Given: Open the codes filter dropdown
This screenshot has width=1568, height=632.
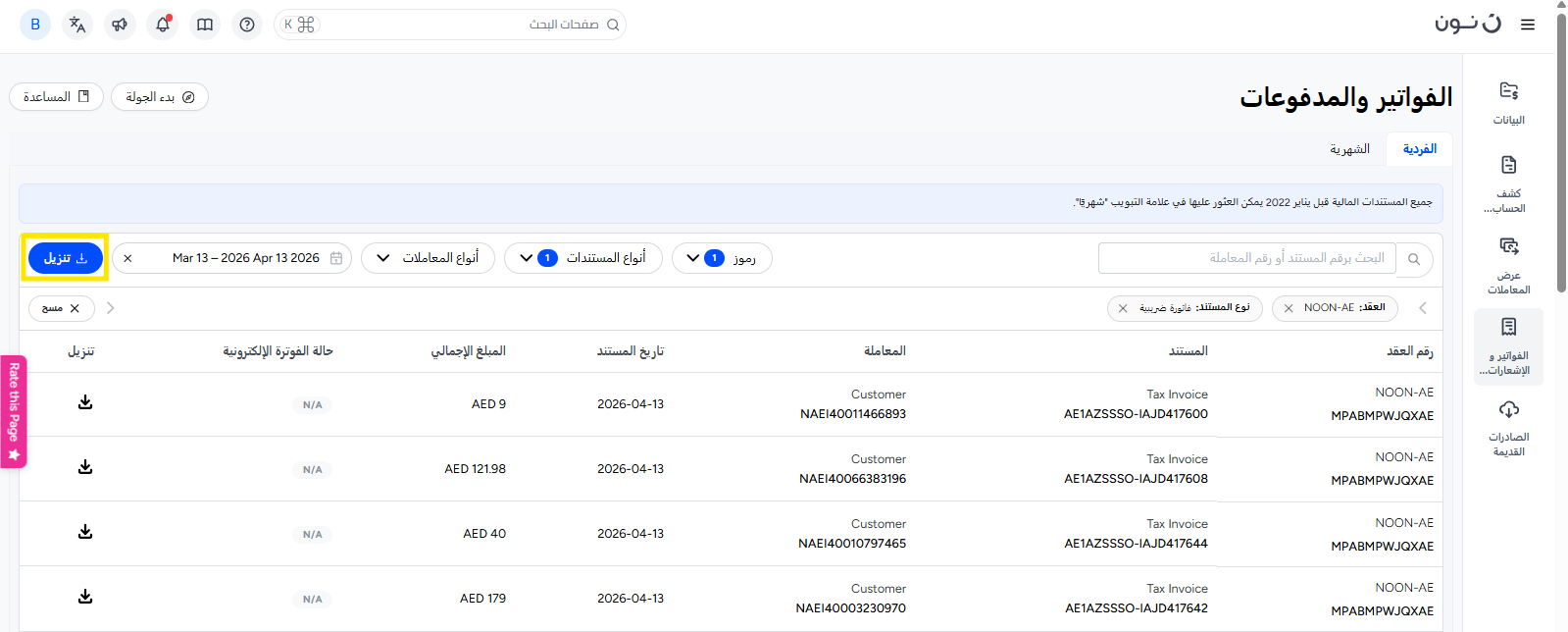Looking at the screenshot, I should click(721, 258).
